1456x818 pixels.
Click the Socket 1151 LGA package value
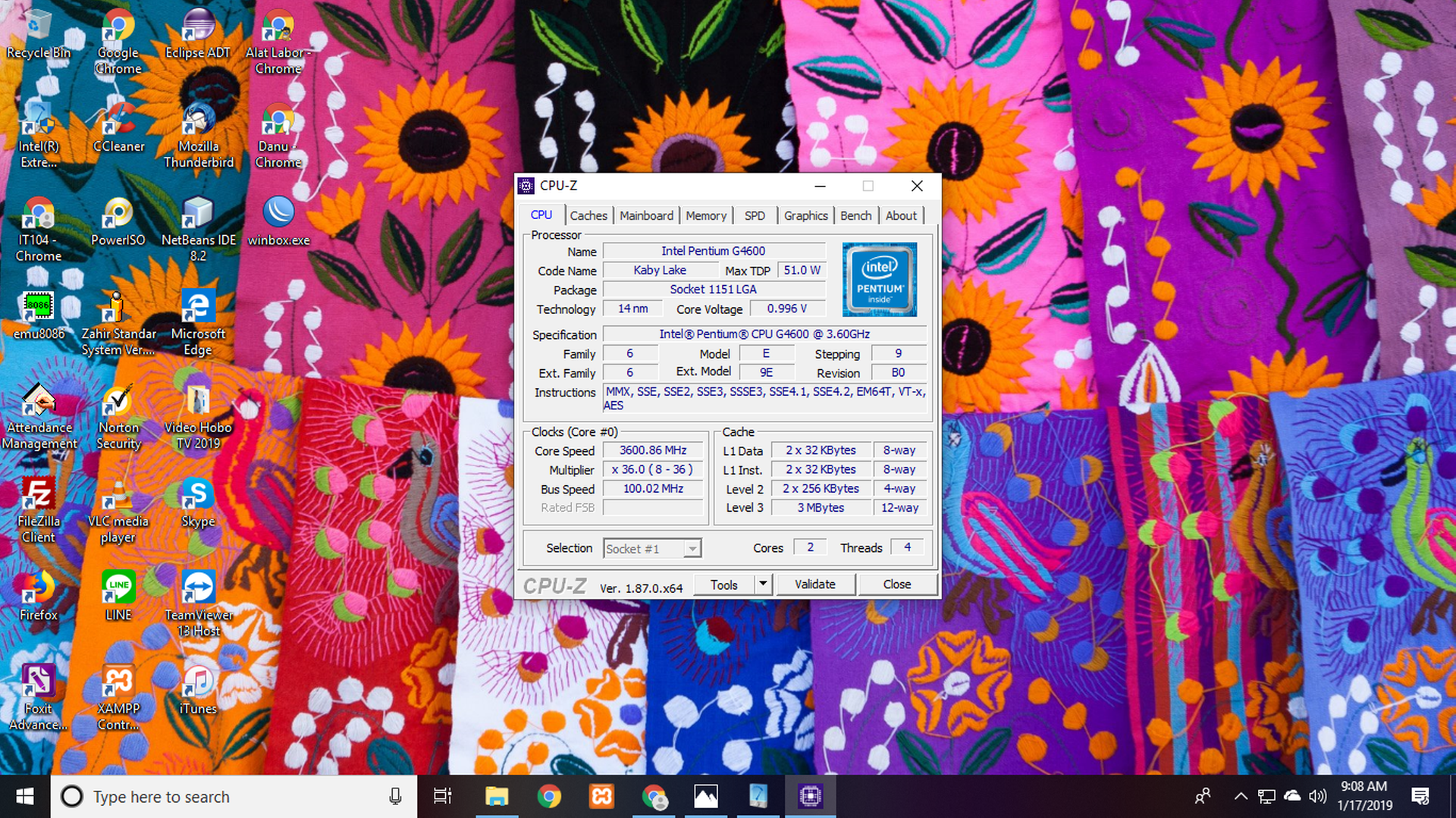pos(713,290)
